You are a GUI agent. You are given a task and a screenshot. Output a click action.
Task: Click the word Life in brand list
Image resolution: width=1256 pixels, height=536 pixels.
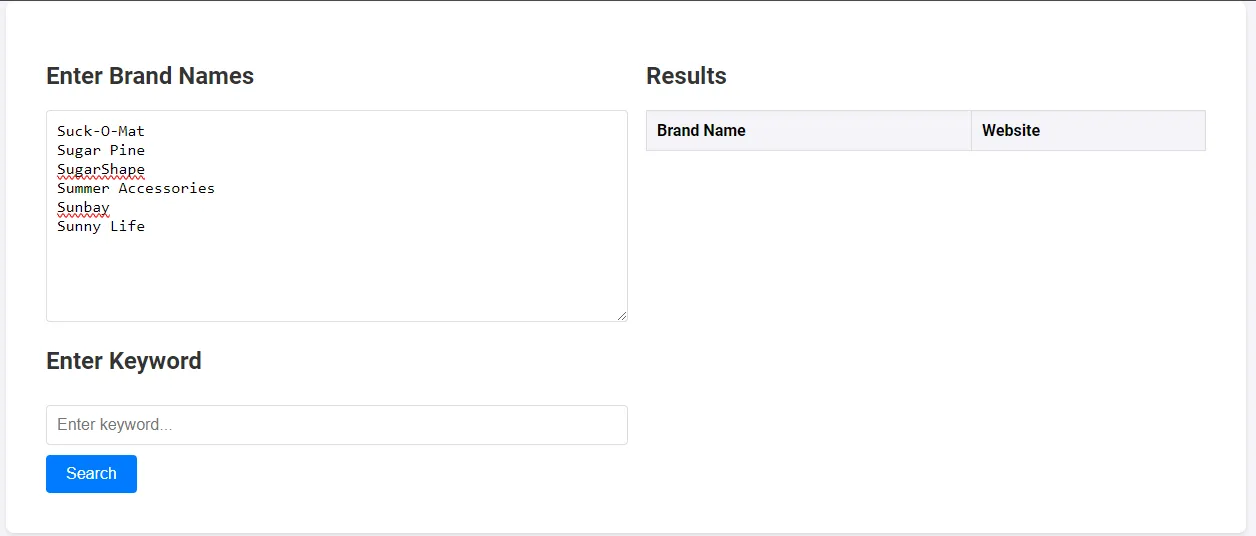click(127, 226)
